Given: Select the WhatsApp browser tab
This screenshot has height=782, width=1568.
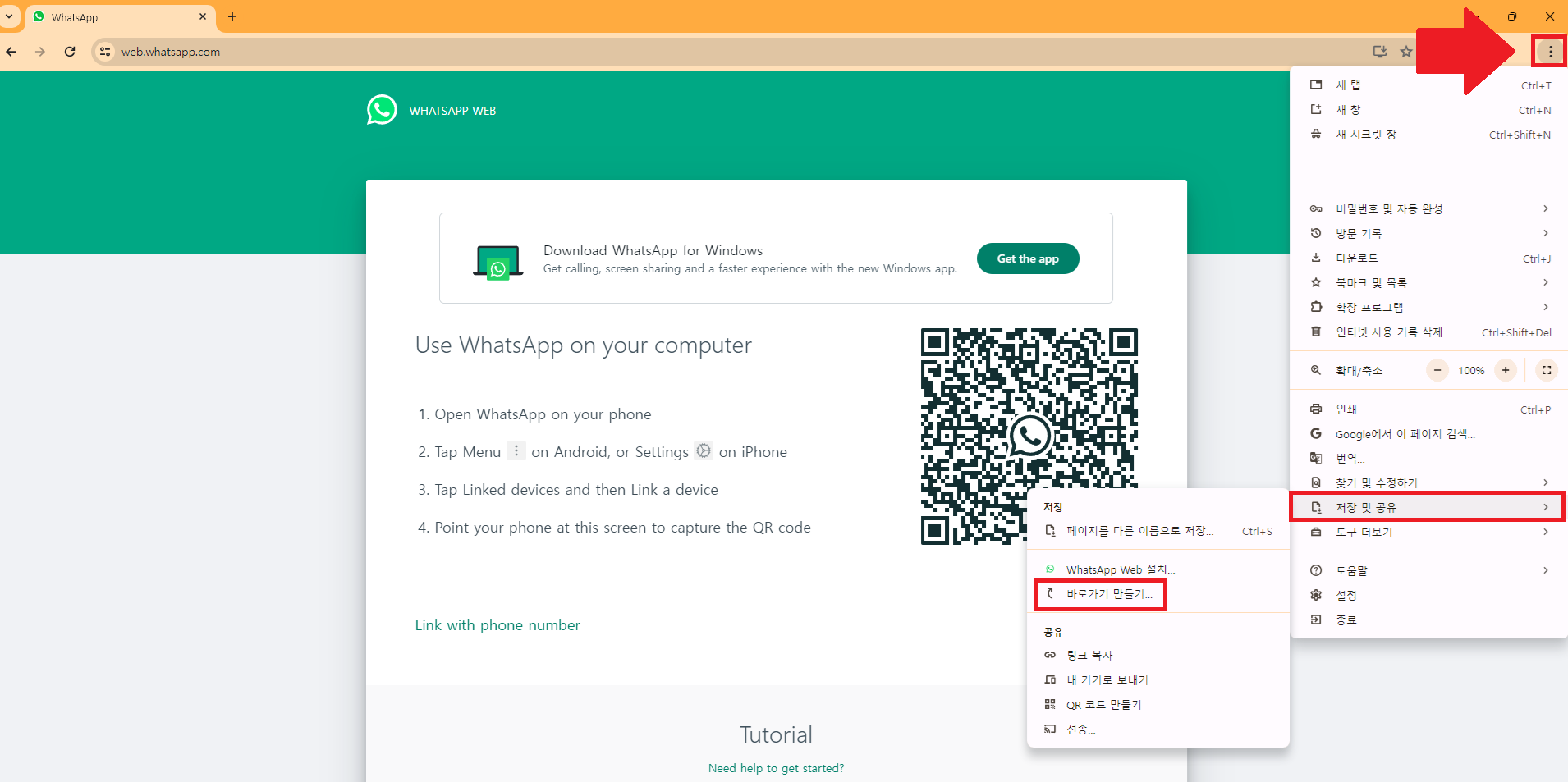Looking at the screenshot, I should pyautogui.click(x=121, y=17).
